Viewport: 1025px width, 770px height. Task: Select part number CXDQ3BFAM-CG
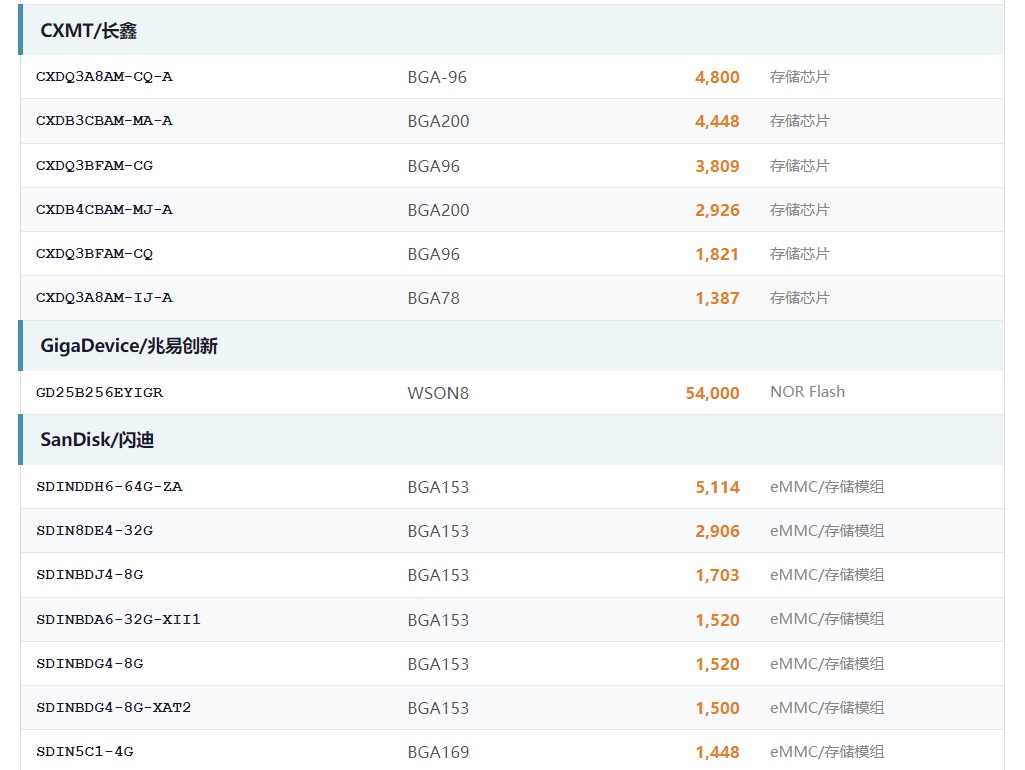pyautogui.click(x=94, y=166)
